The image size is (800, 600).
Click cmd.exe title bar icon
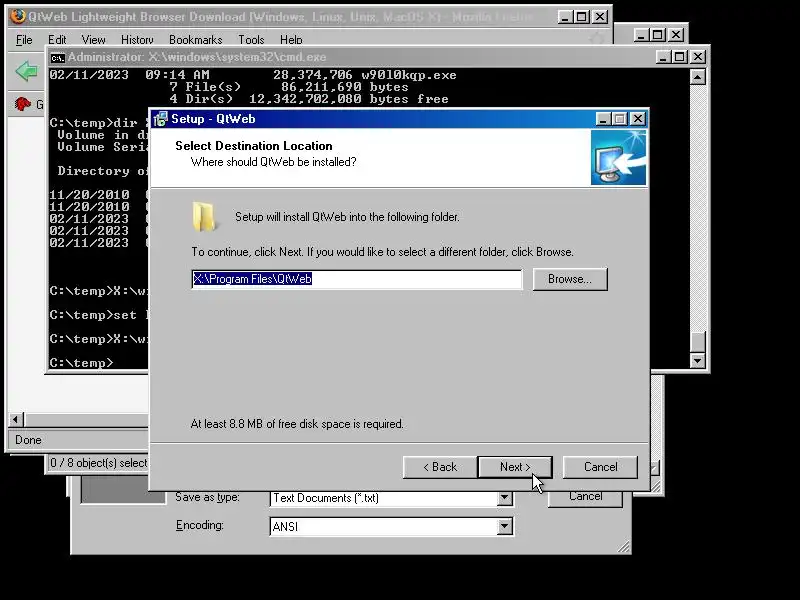[57, 57]
